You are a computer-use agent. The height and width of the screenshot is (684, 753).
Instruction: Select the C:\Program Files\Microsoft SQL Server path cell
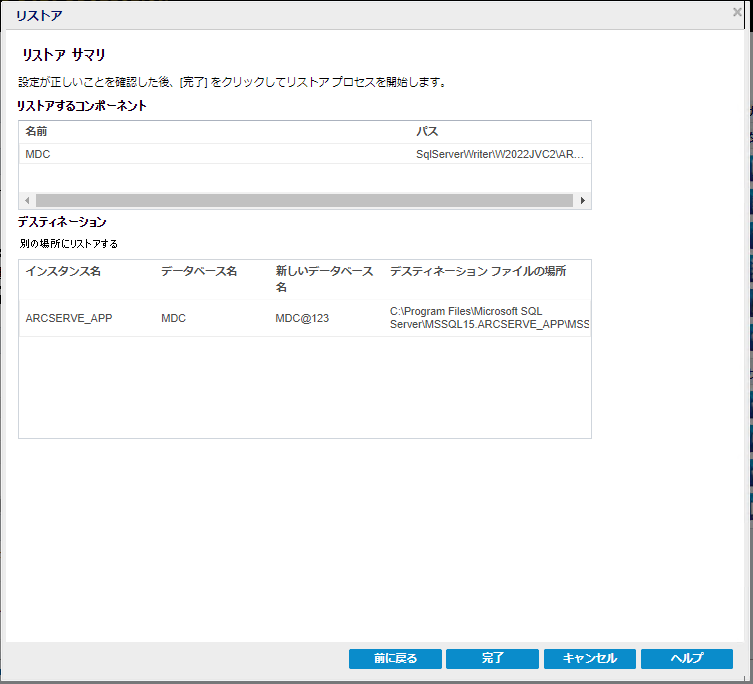tap(489, 318)
